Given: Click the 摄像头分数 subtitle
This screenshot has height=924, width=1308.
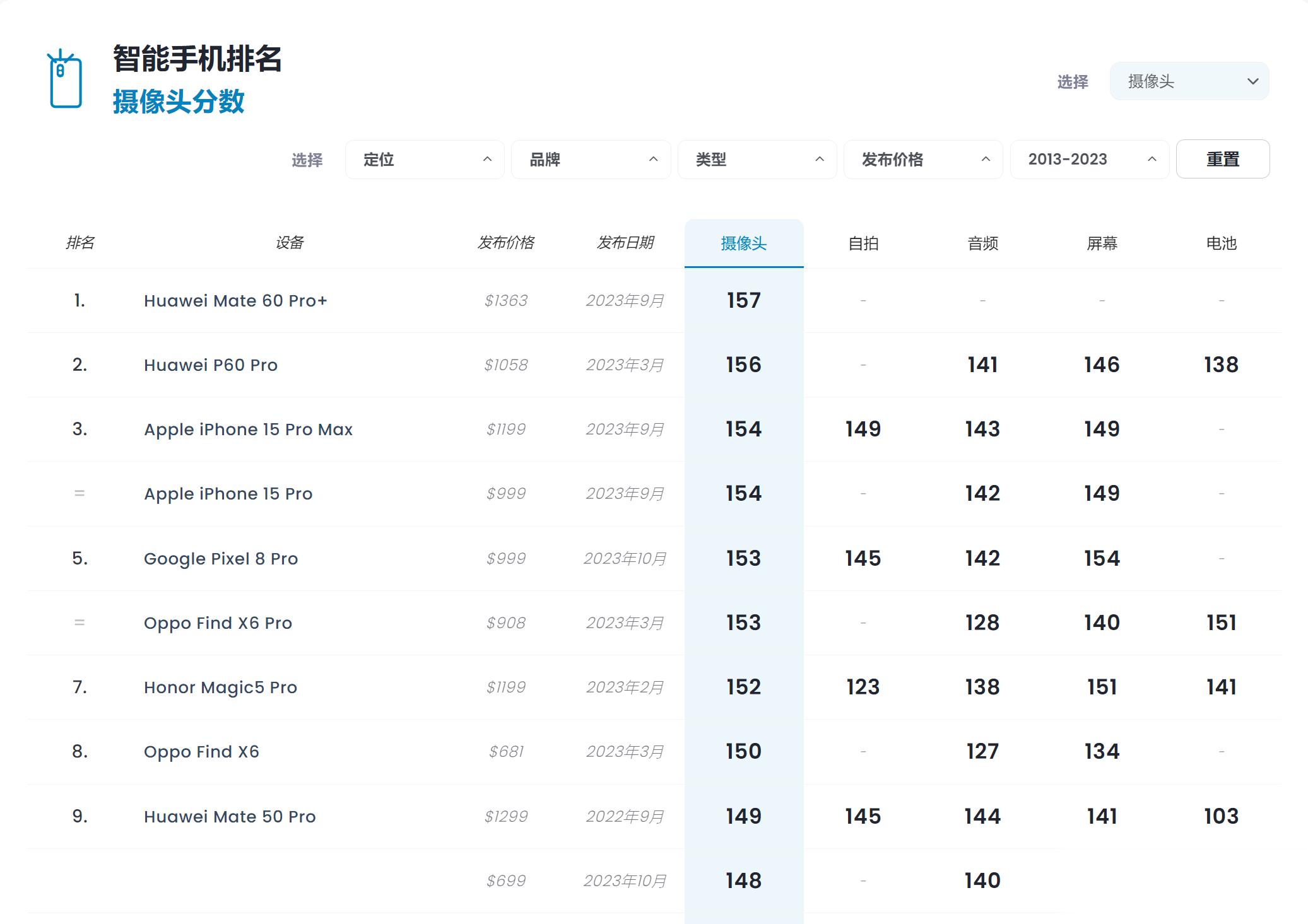Looking at the screenshot, I should point(179,102).
